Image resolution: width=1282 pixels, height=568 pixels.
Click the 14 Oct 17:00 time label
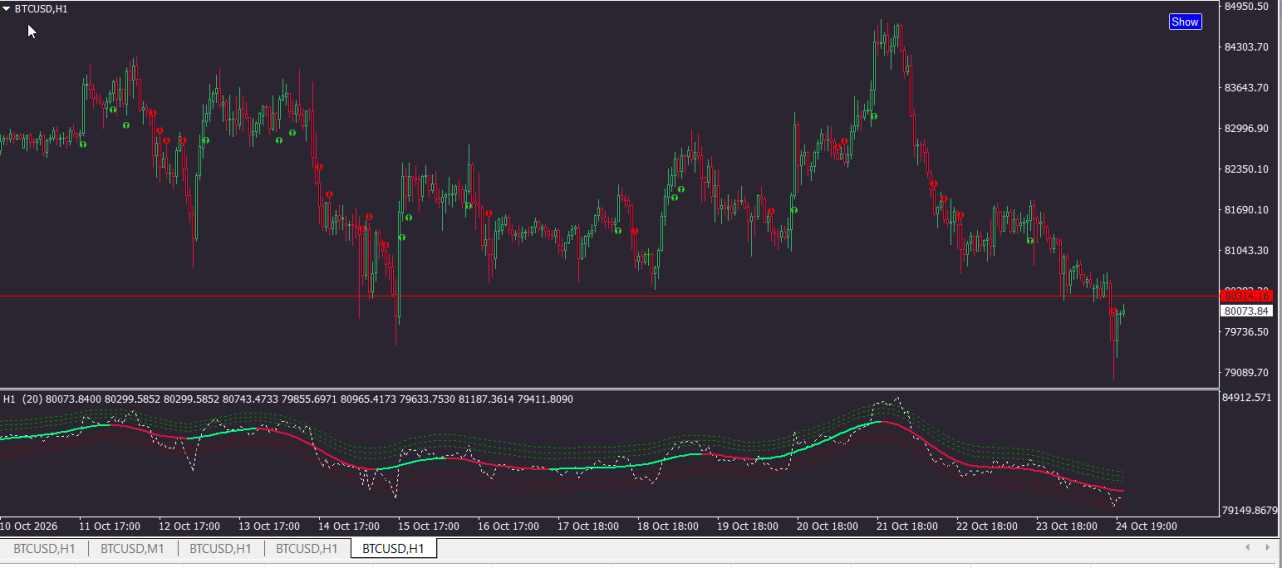coord(349,525)
